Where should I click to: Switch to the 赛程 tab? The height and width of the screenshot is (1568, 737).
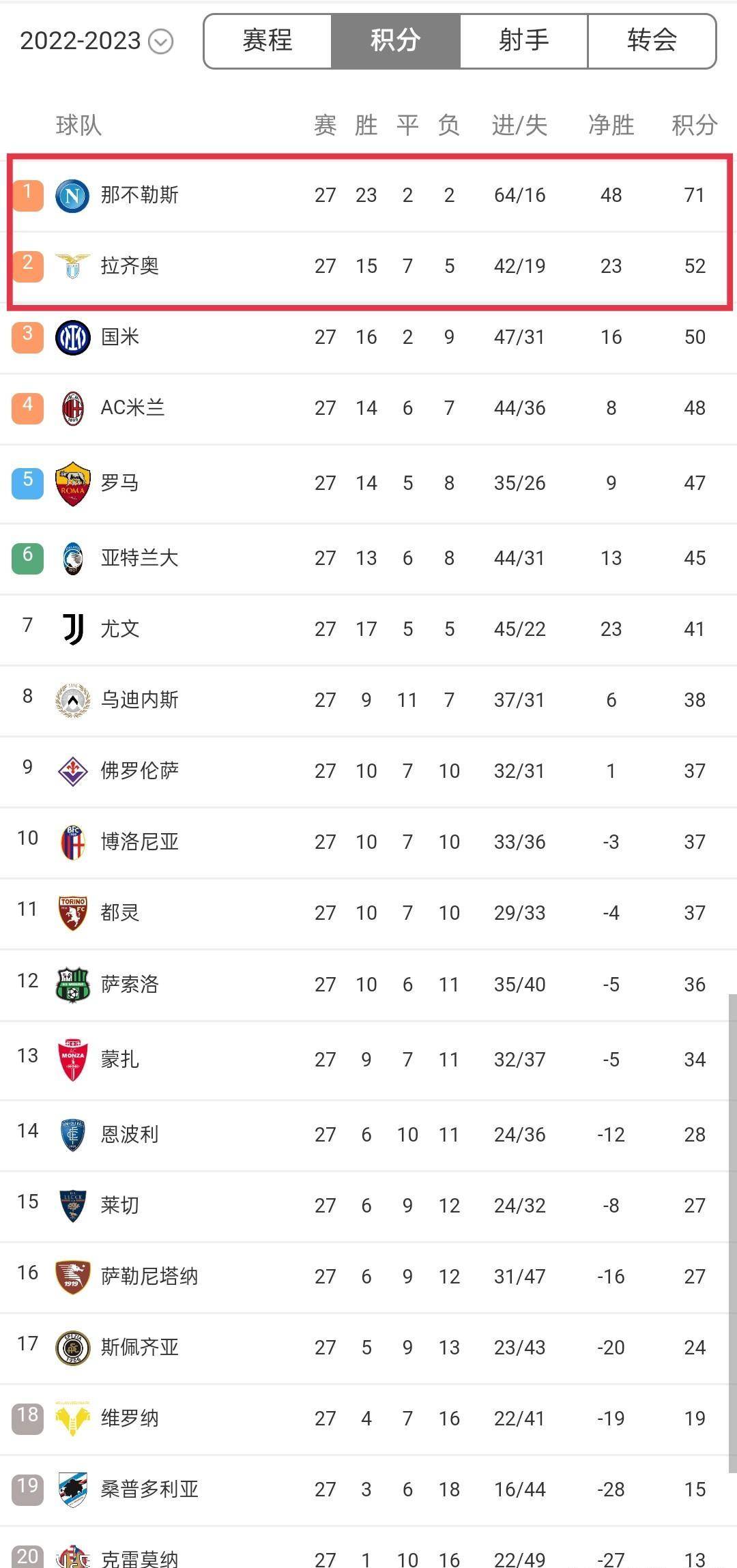[268, 41]
